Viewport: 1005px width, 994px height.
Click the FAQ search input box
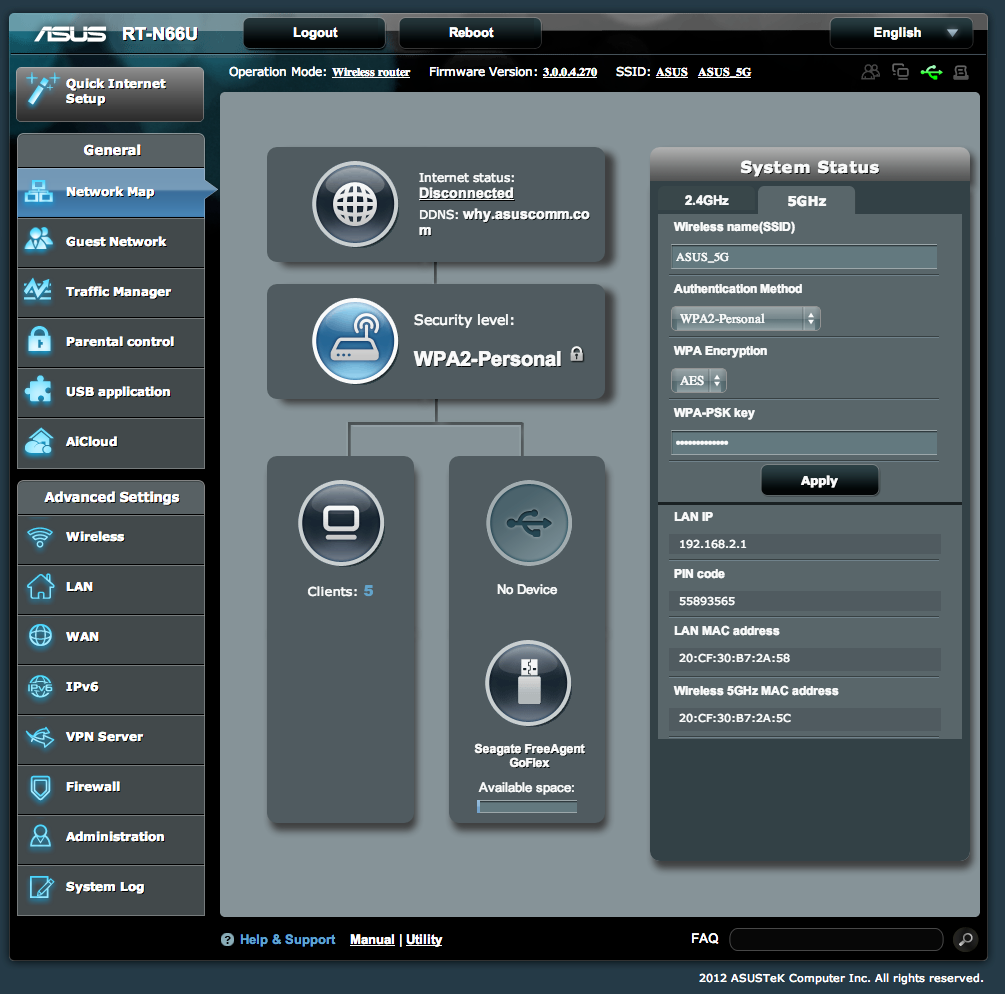coord(836,940)
